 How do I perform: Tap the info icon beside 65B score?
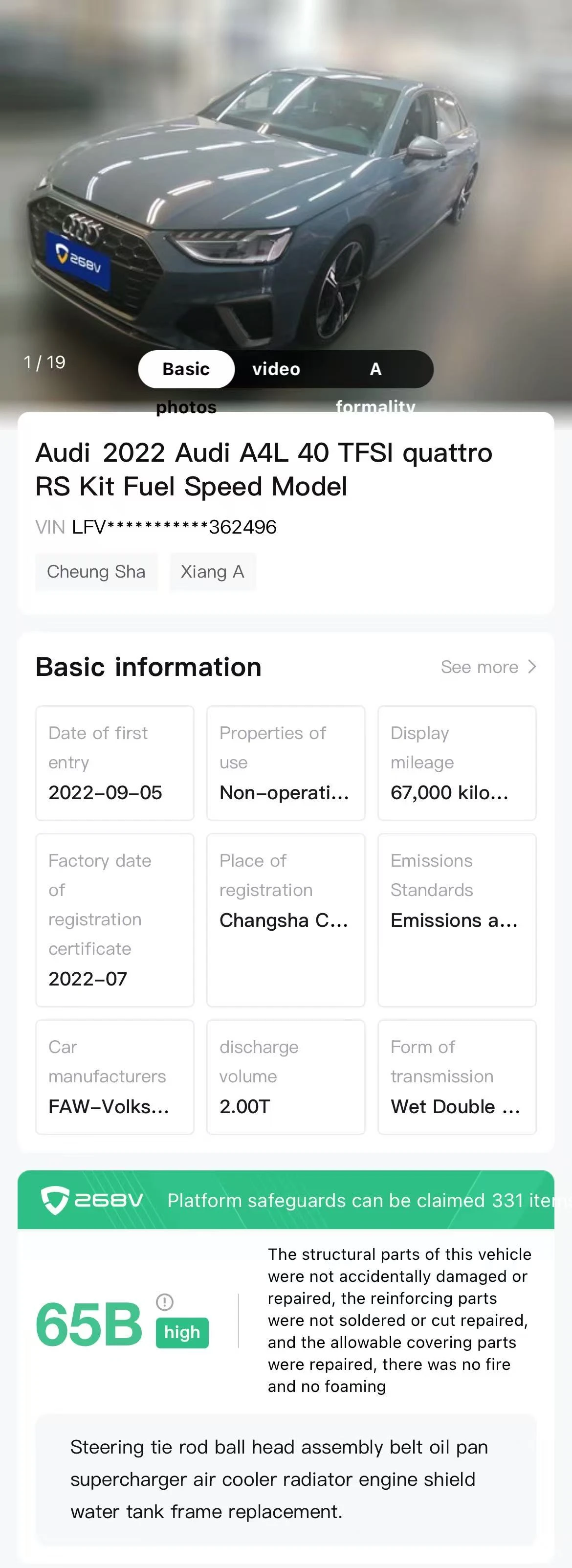164,1302
